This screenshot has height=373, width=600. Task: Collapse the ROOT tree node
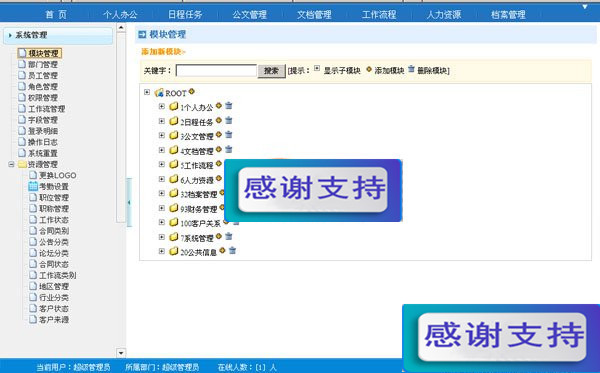tap(147, 92)
